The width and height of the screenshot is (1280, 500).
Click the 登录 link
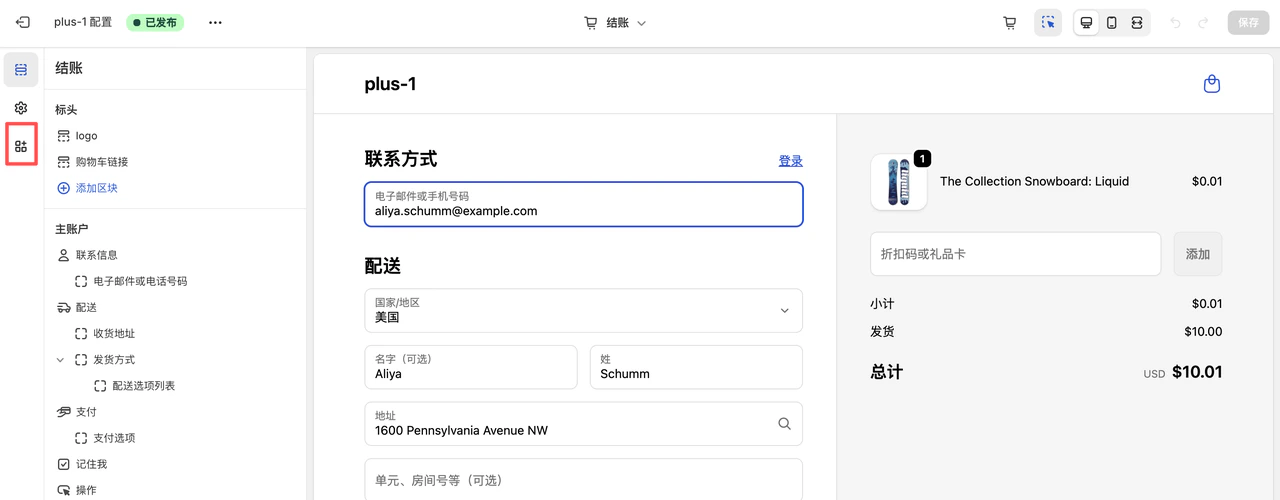pos(791,160)
